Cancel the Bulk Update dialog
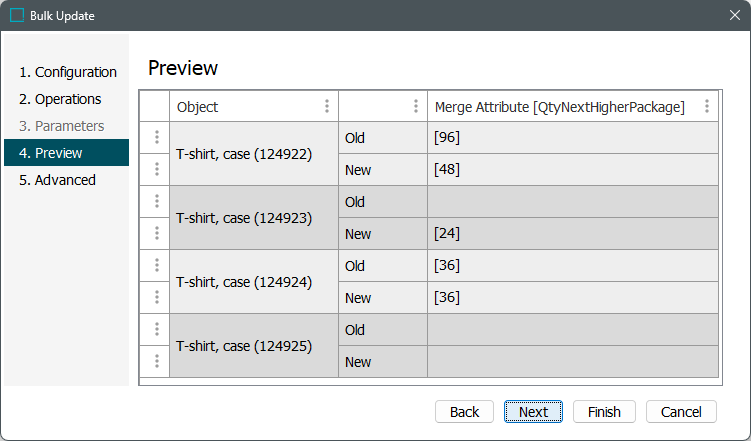The height and width of the screenshot is (441, 751). tap(681, 412)
